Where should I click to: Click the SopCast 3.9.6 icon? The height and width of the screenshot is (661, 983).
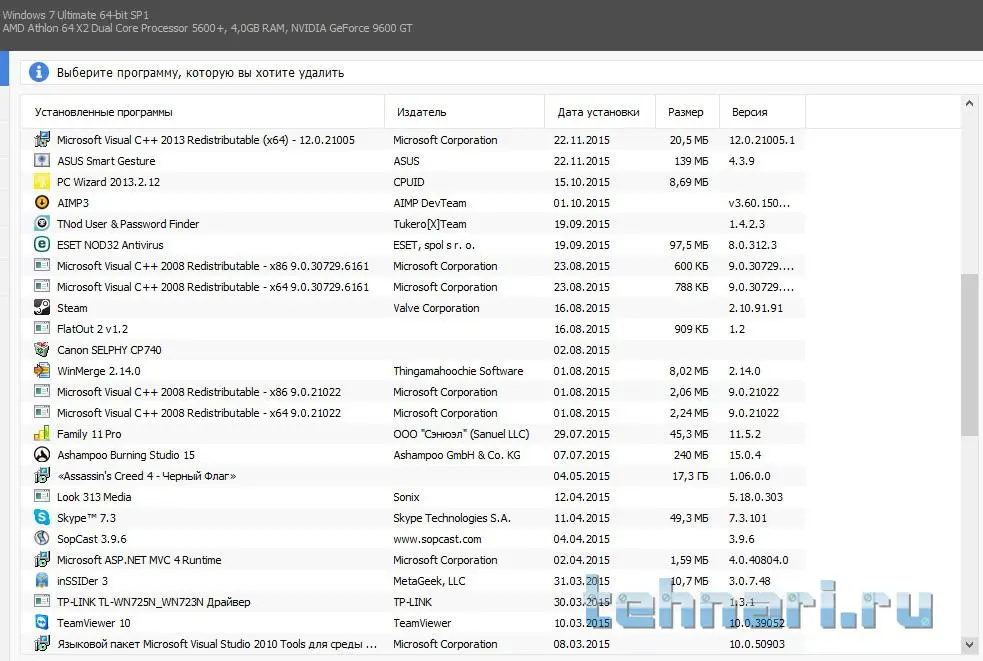click(42, 539)
